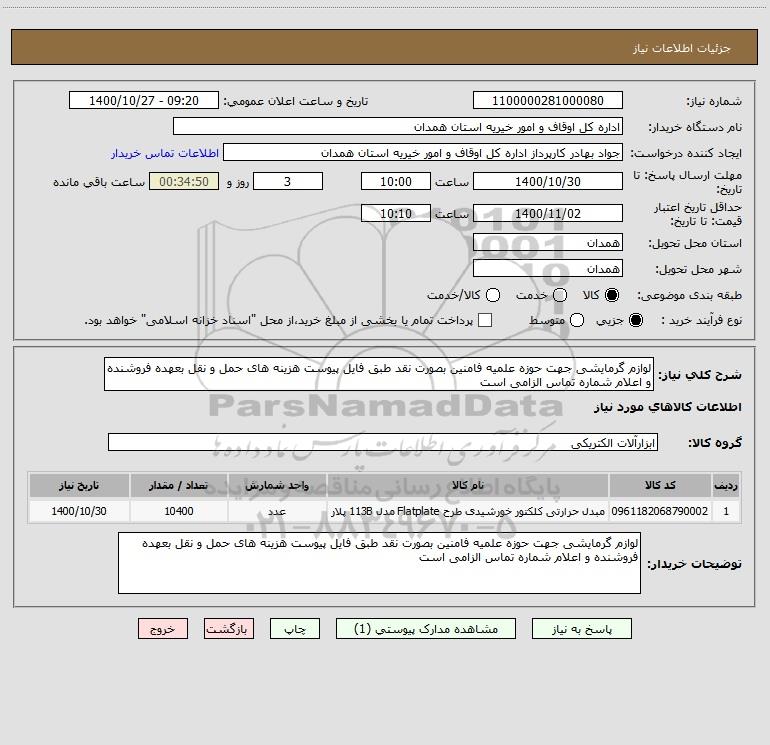770x745 pixels.
Task: Select the متوسط purchase type radio
Action: click(x=577, y=320)
